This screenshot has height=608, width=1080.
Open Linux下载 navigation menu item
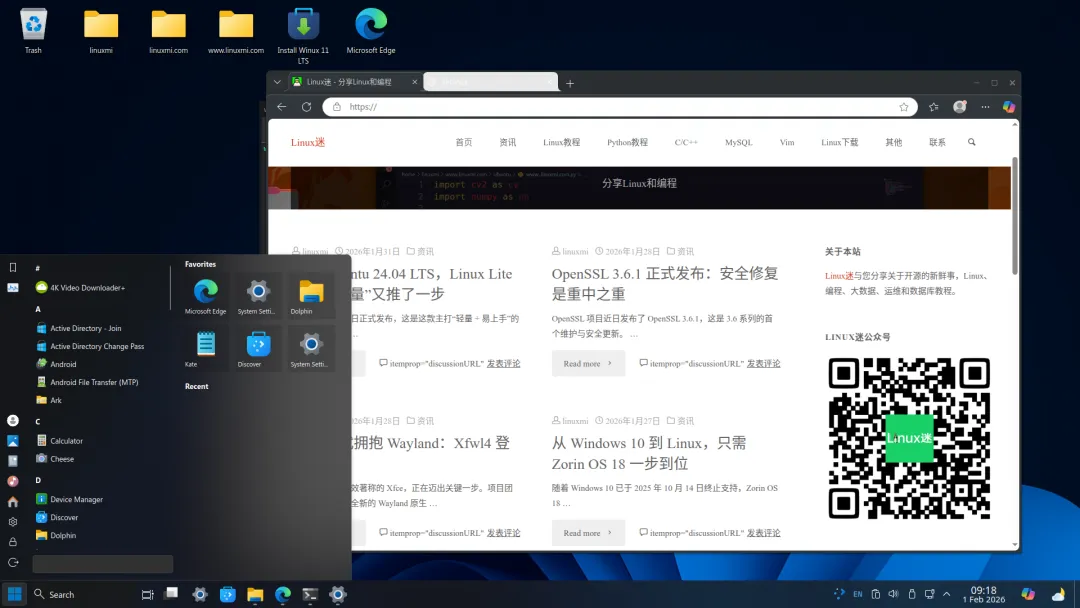coord(840,143)
